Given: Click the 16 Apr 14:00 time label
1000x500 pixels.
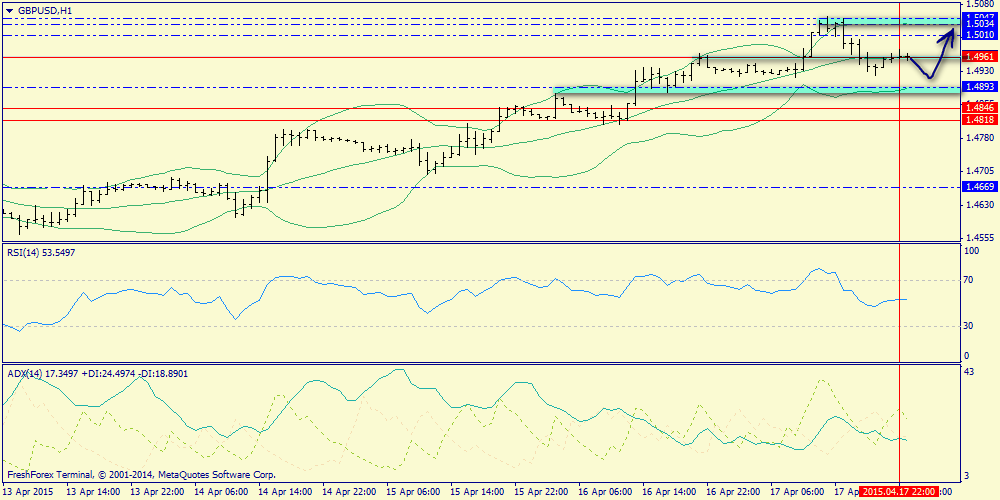Looking at the screenshot, I should point(668,493).
